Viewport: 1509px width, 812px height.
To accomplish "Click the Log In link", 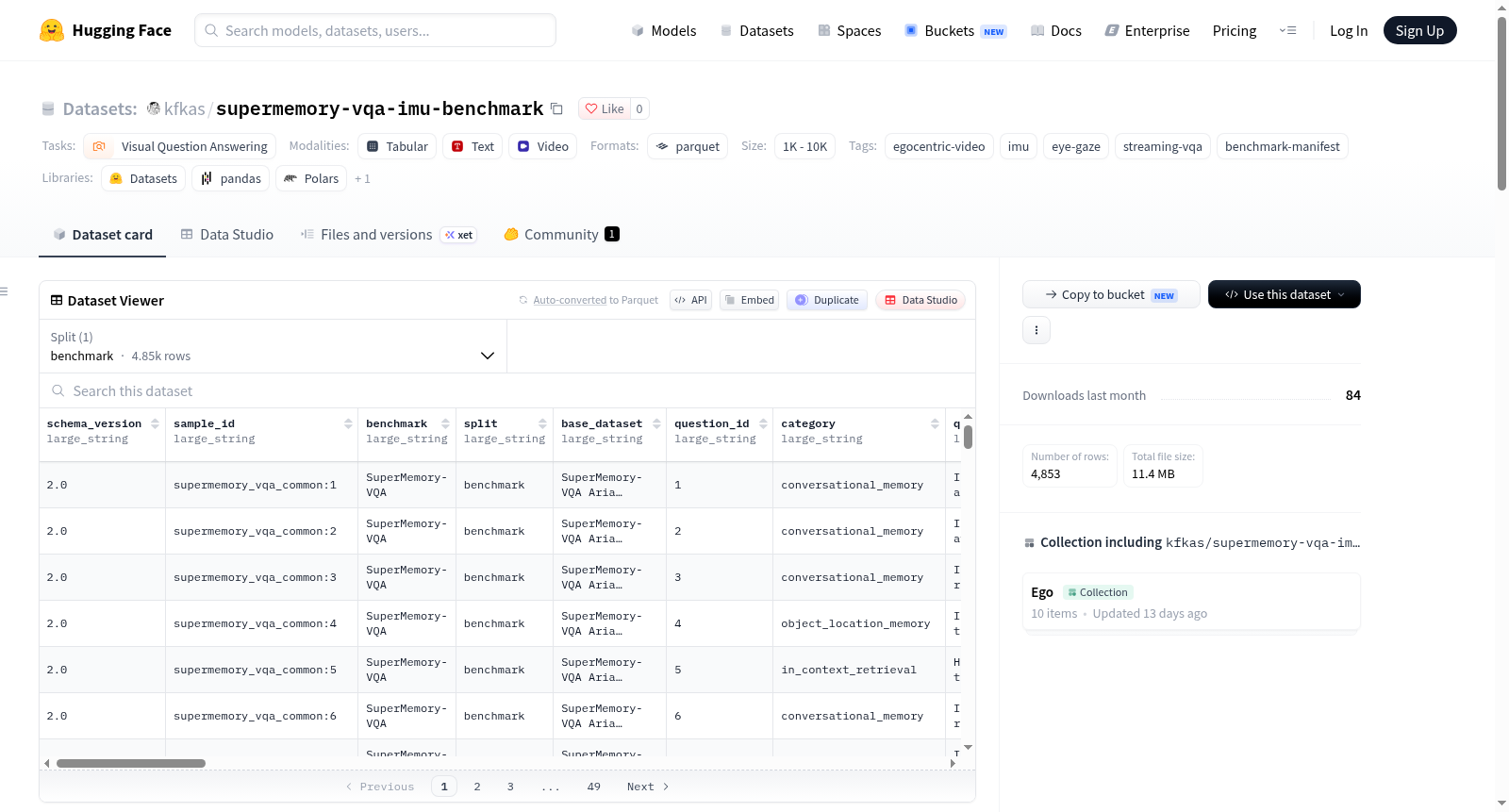I will point(1349,31).
